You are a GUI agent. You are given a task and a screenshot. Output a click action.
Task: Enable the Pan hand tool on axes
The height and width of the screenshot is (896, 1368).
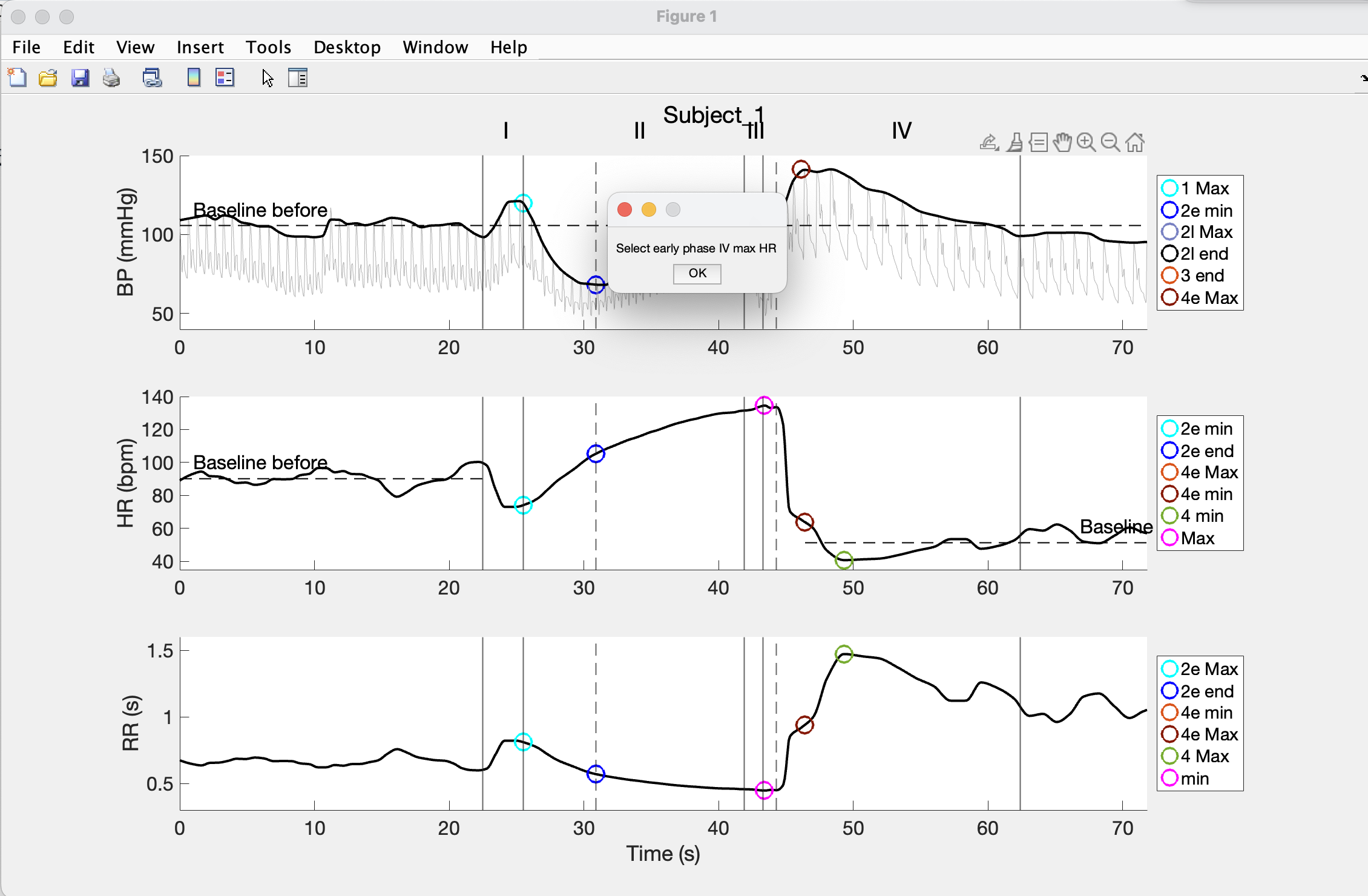(1062, 143)
